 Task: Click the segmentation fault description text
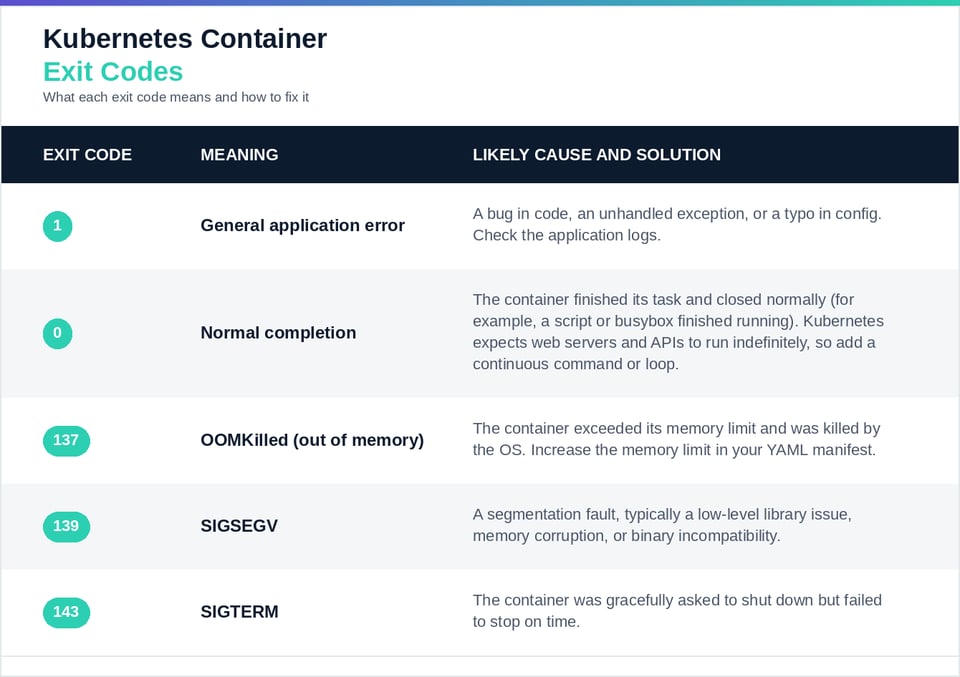coord(662,525)
